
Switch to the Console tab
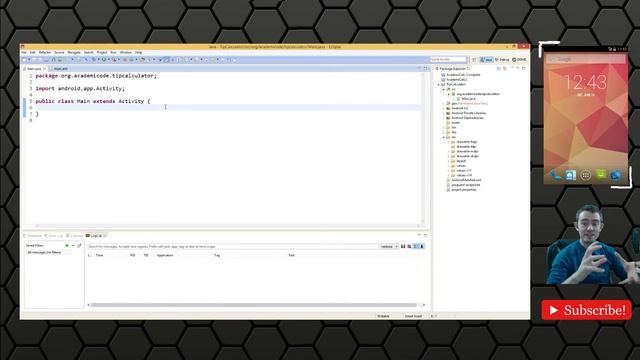pos(74,236)
